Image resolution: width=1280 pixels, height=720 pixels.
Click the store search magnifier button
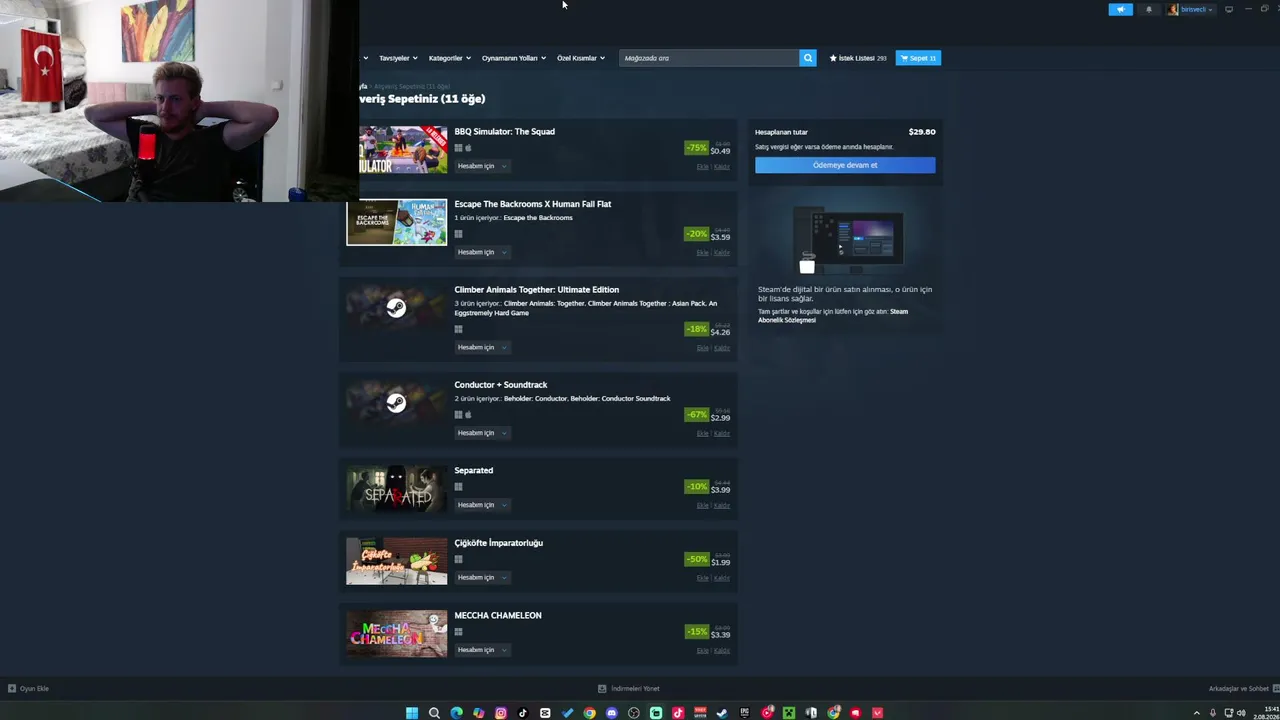[x=808, y=58]
